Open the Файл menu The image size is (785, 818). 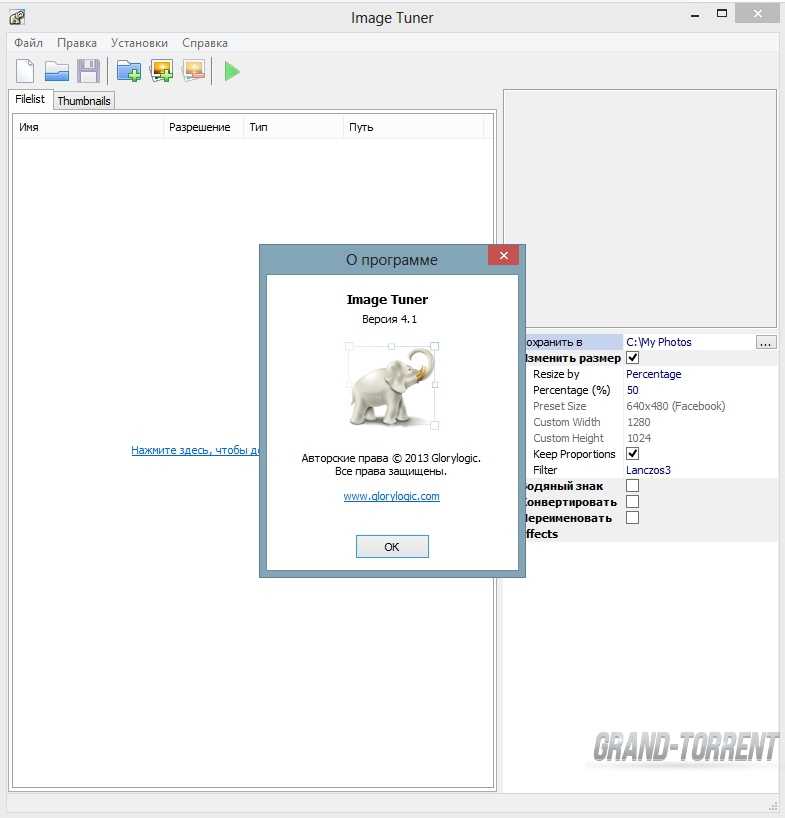pyautogui.click(x=28, y=43)
